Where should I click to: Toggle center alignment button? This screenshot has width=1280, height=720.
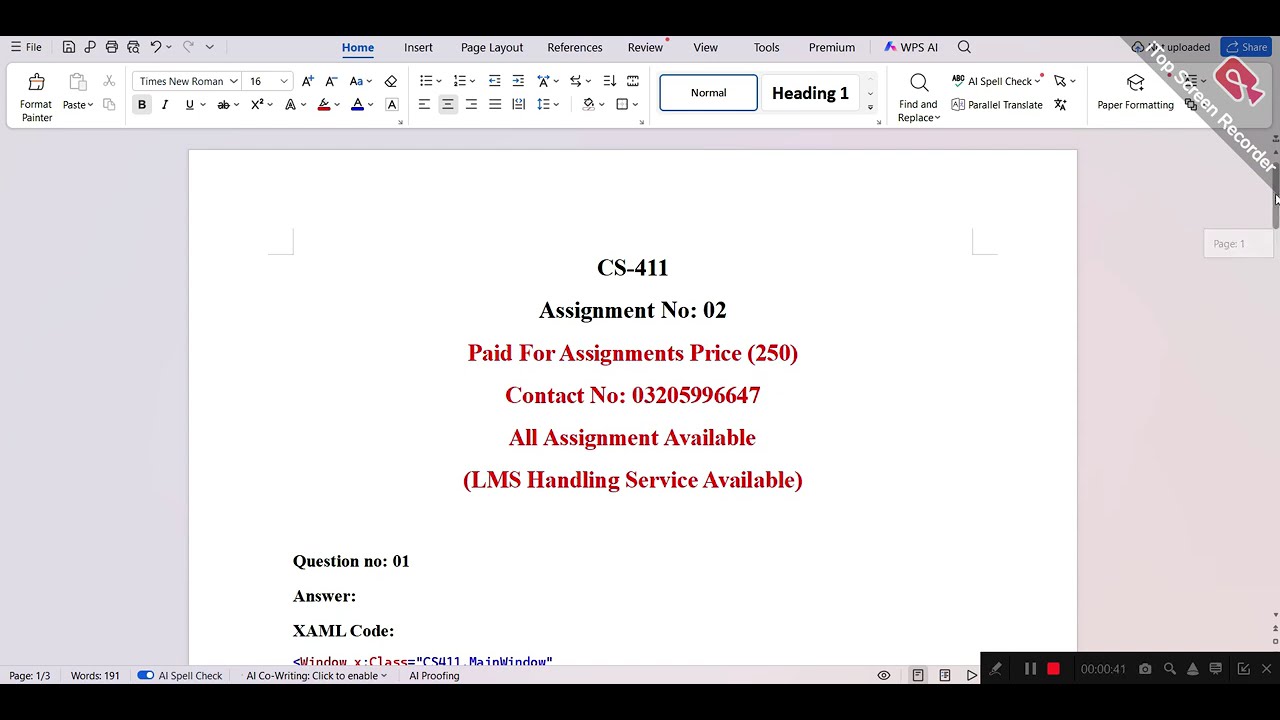click(447, 104)
